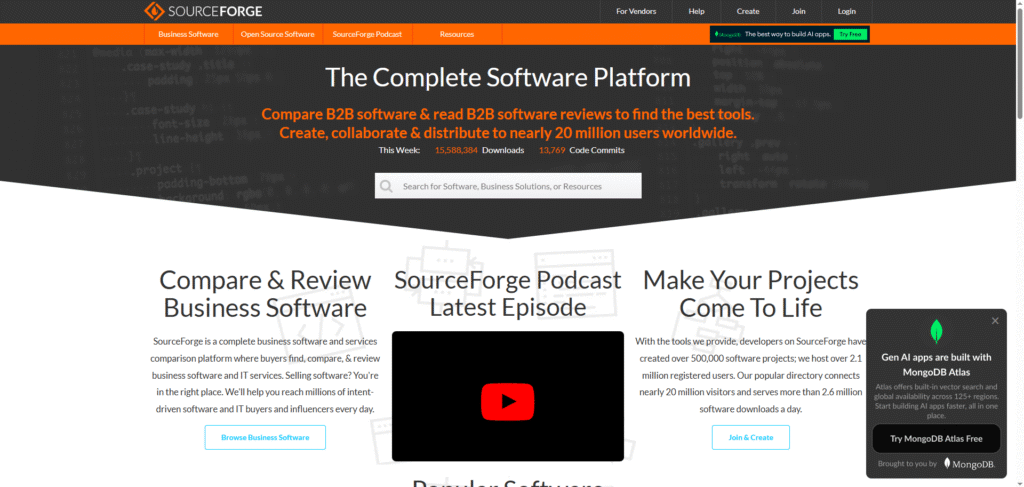Click the MongoDB banner ad text
Screen dimensions: 1024x487
pos(788,34)
